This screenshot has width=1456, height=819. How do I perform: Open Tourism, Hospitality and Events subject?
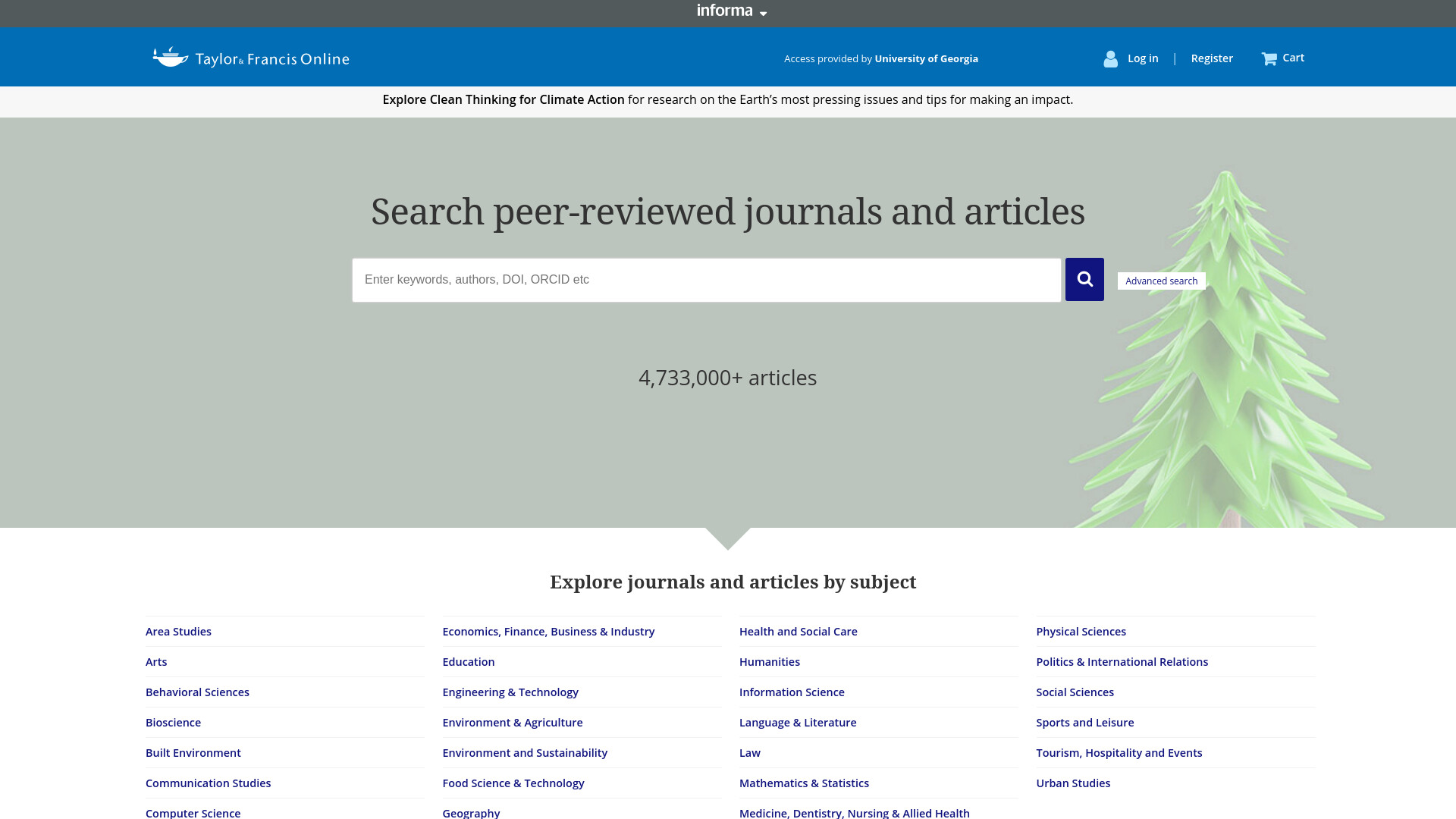(1119, 753)
